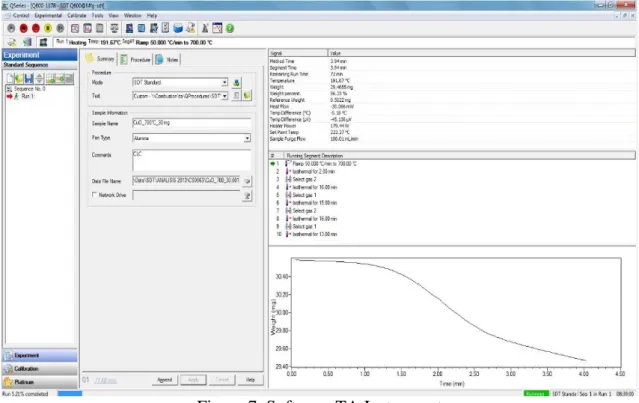Click the browse icon beside Network Drive field
The width and height of the screenshot is (639, 403).
point(247,196)
